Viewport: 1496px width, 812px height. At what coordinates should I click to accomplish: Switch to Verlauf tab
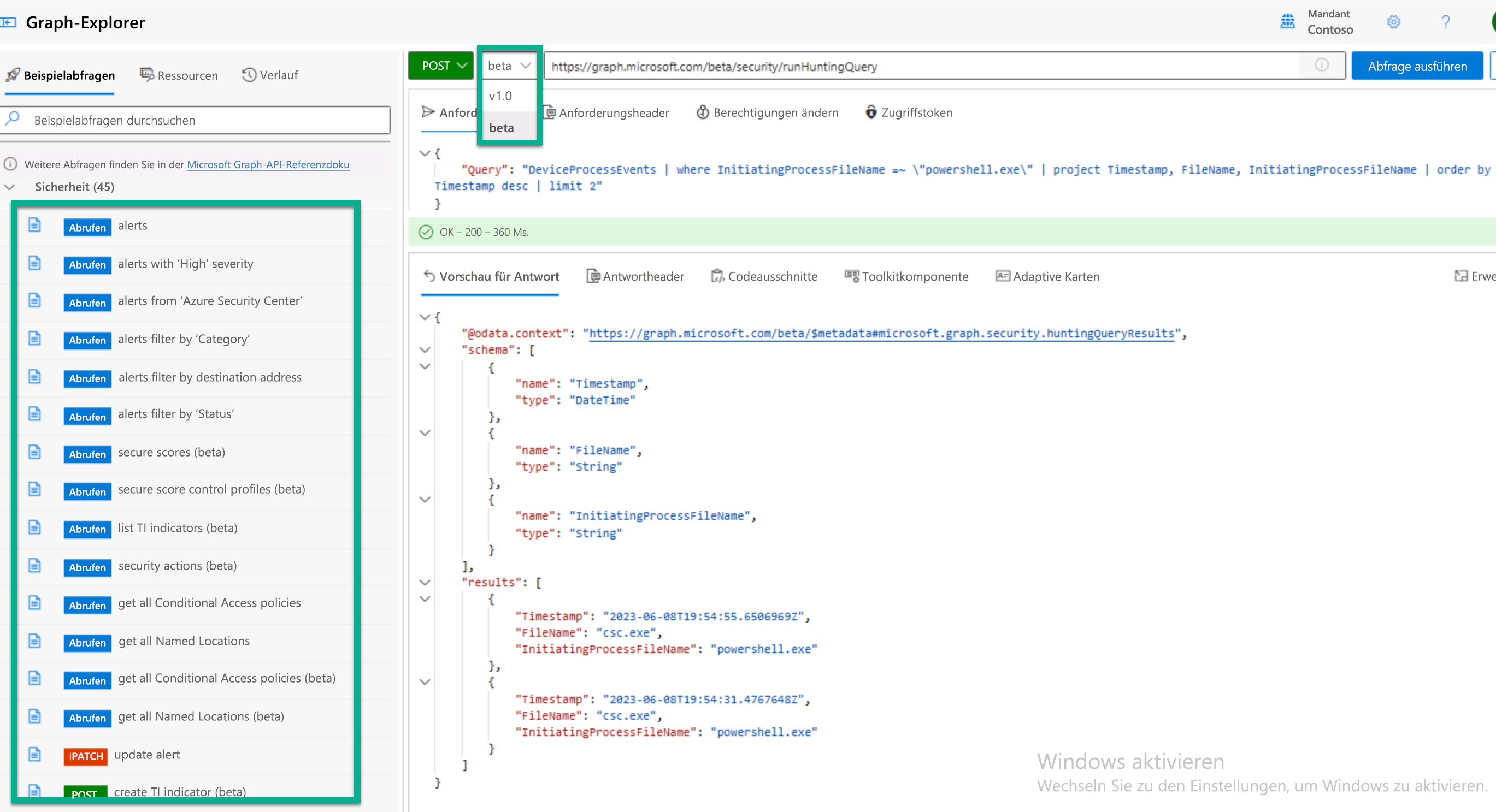click(270, 75)
